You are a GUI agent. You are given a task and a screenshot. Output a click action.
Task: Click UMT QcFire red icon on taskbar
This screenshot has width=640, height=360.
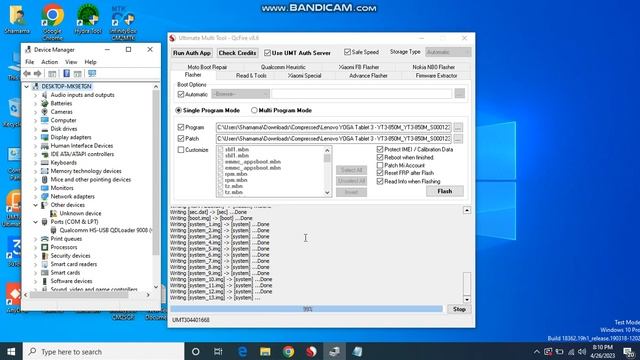(311, 351)
